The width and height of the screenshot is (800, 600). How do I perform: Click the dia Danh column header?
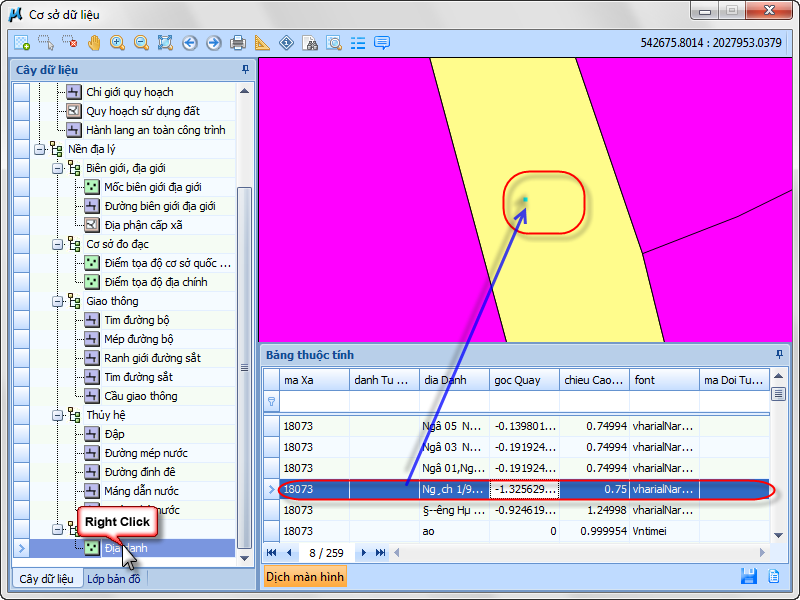coord(453,380)
